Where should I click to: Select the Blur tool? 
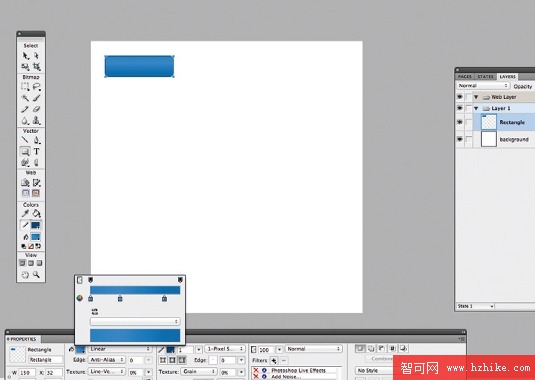point(25,120)
